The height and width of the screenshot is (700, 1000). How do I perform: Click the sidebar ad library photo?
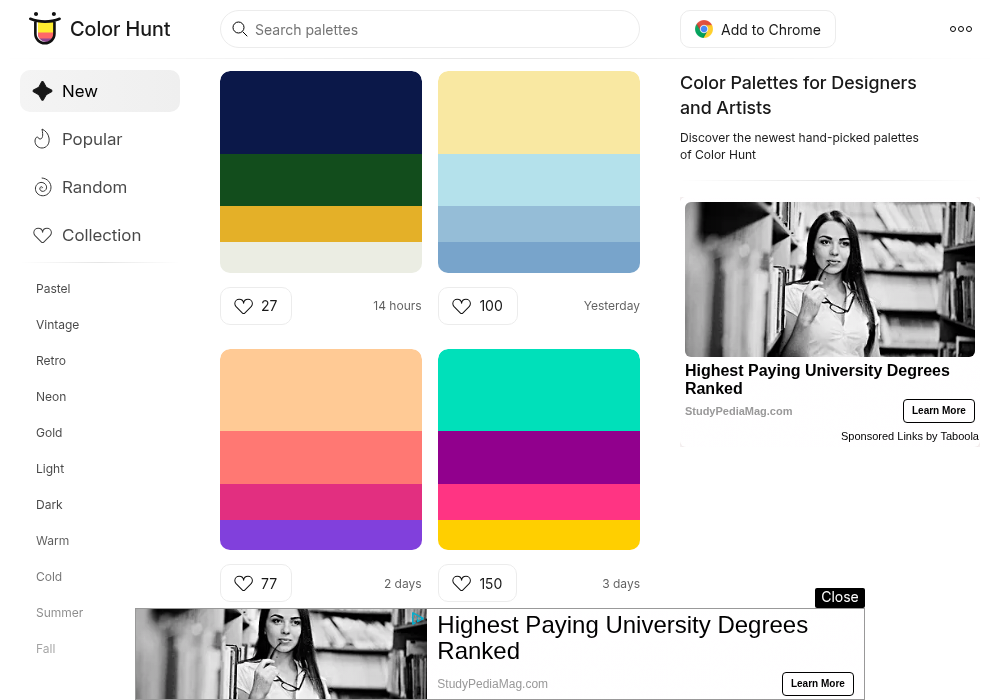pos(830,279)
